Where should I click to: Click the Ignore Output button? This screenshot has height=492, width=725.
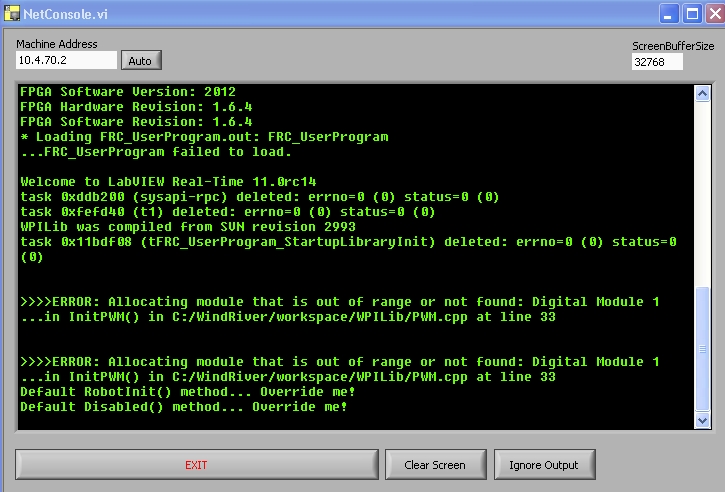544,465
